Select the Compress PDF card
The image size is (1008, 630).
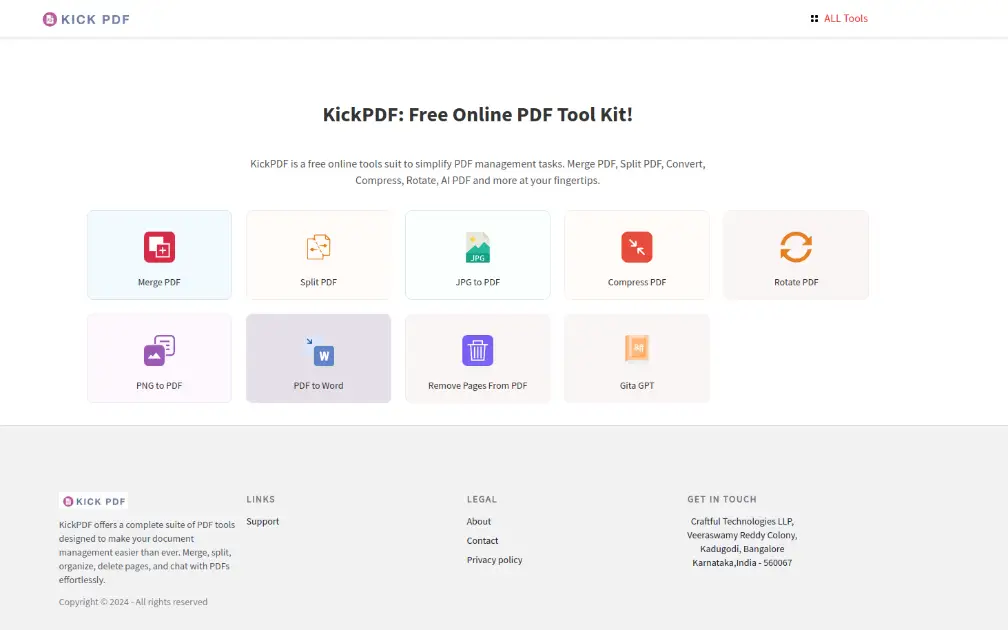637,254
